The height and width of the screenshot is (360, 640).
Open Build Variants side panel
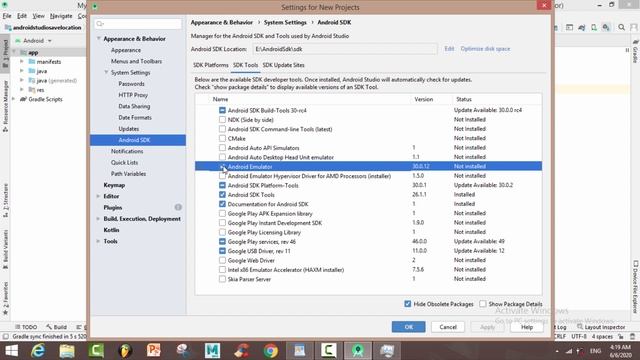tap(5, 249)
